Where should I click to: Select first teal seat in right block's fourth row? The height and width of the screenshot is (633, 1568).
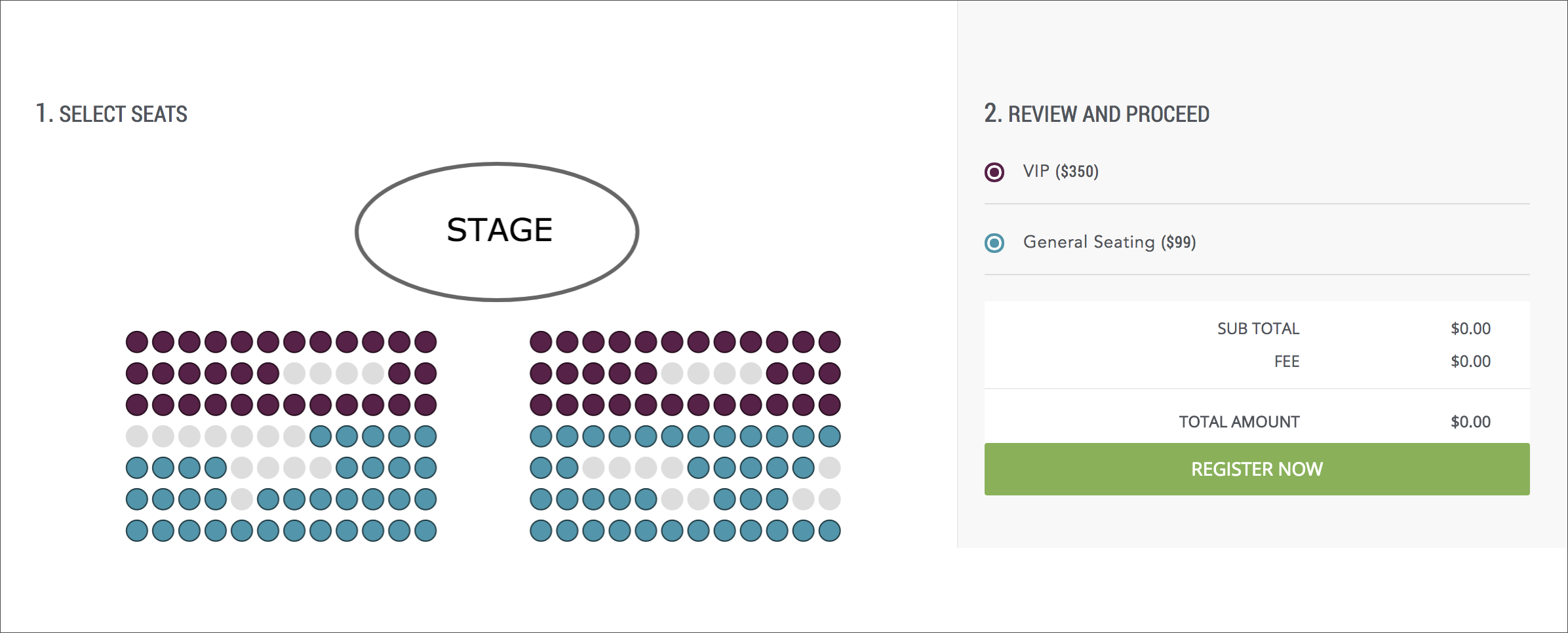pos(541,436)
